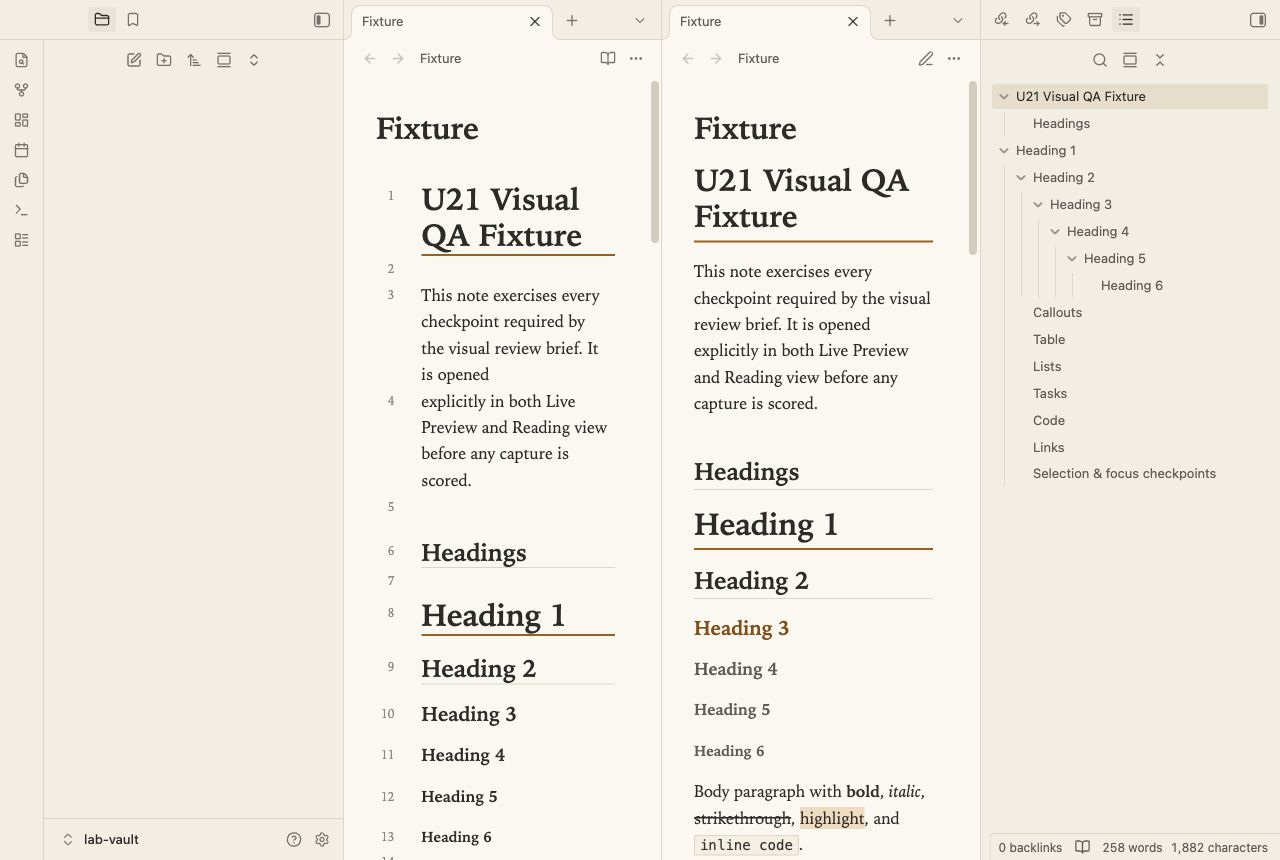Open tab list dropdown in right pane
The image size is (1280, 860).
958,20
